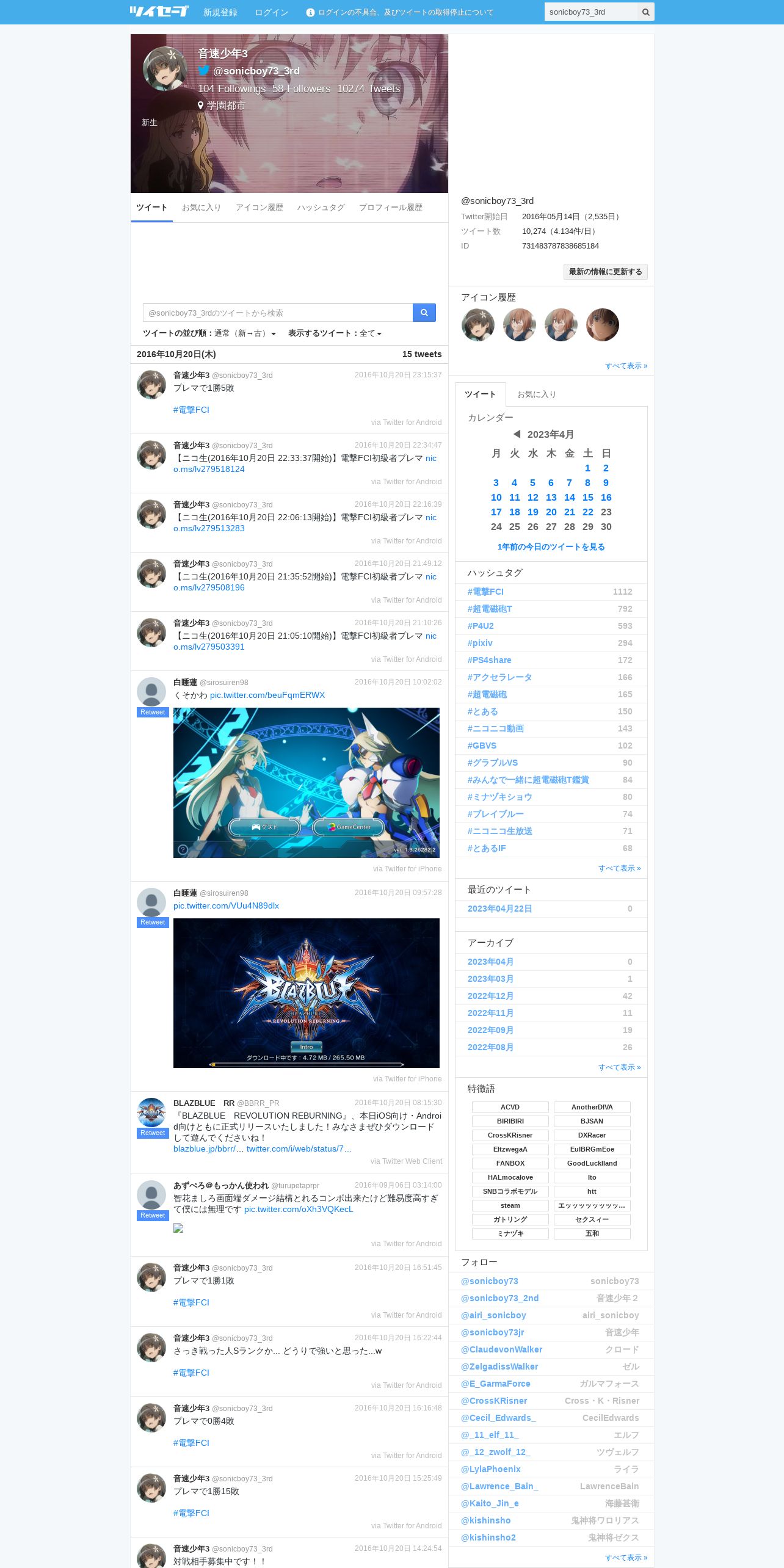Click timestamp 2016年10月20日 22:34:47
The width and height of the screenshot is (784, 1568).
tap(398, 445)
